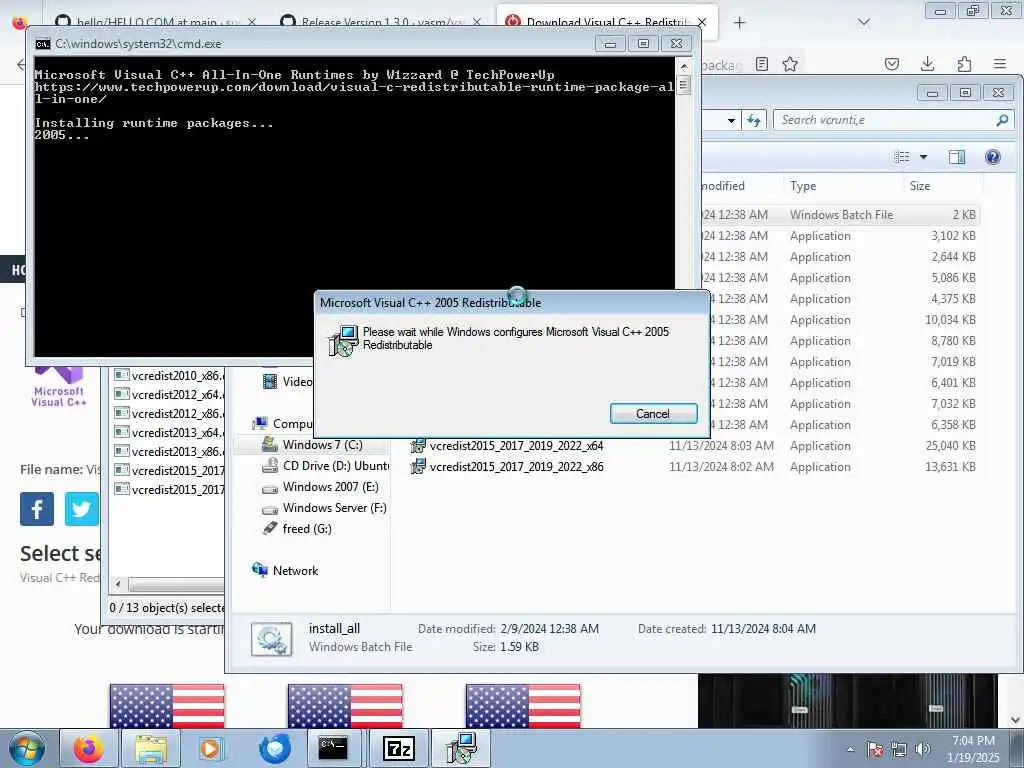Save page to Pocket

(891, 64)
